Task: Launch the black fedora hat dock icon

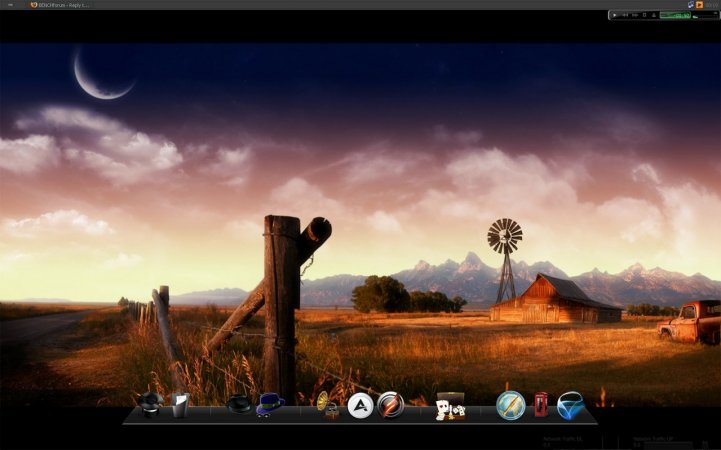Action: tap(239, 404)
